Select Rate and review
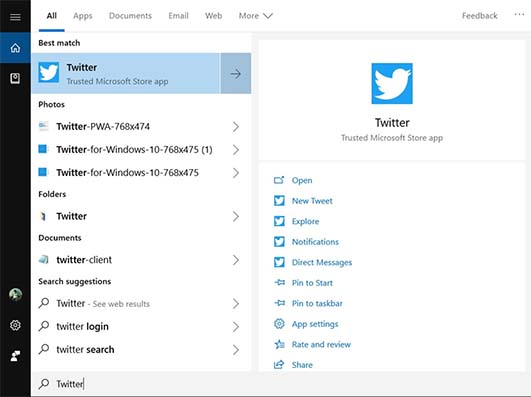The width and height of the screenshot is (531, 397). (321, 344)
